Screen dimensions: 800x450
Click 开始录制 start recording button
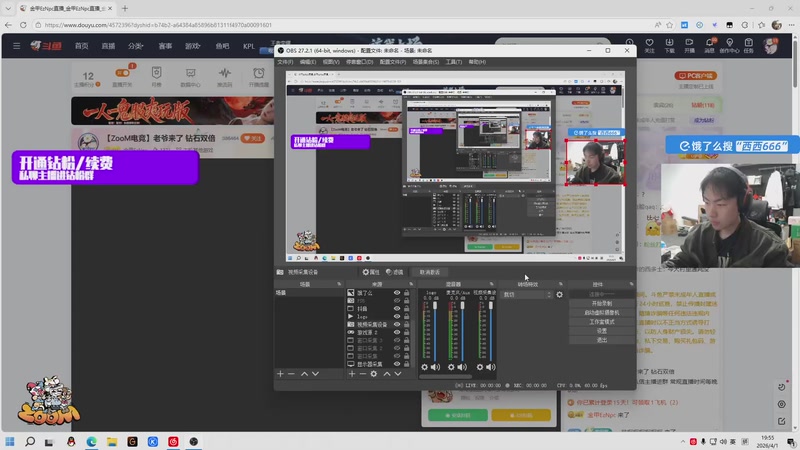(x=602, y=303)
